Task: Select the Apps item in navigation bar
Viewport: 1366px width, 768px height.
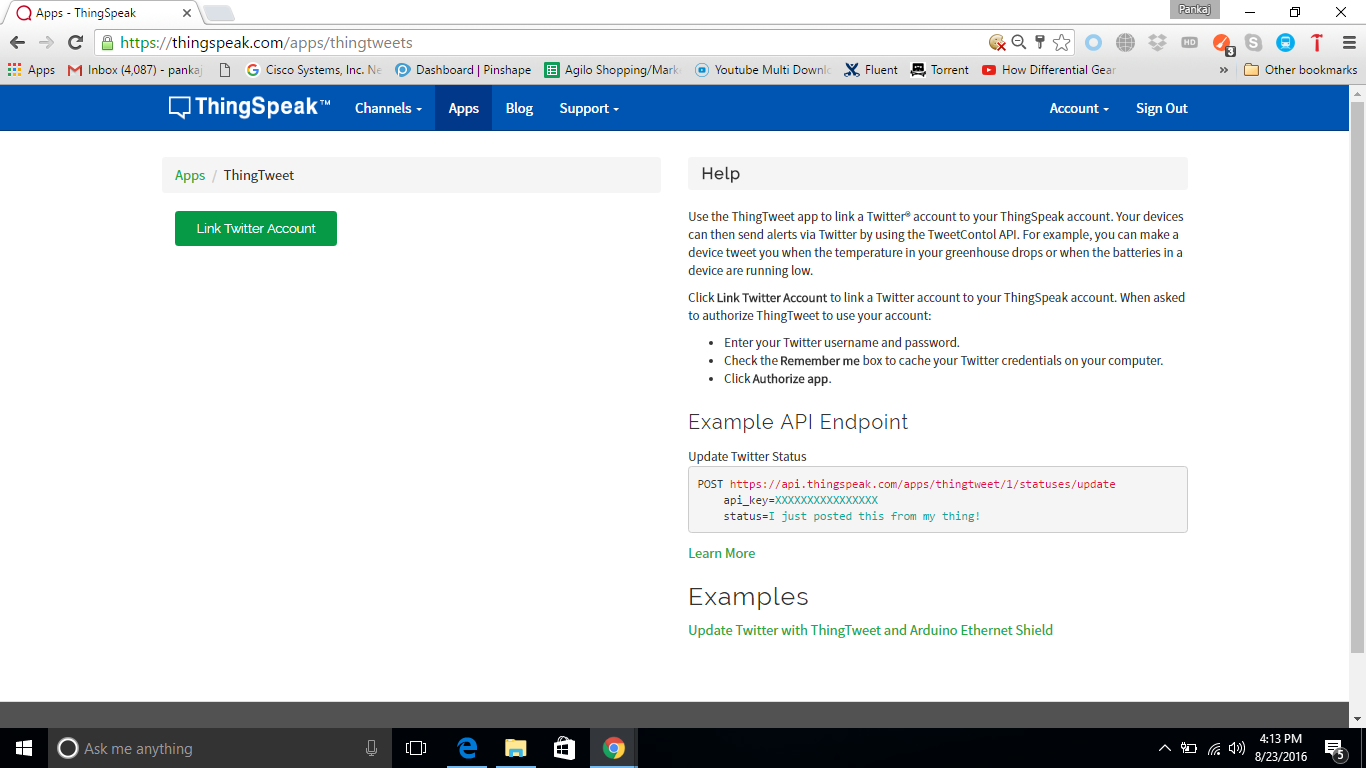Action: click(463, 108)
